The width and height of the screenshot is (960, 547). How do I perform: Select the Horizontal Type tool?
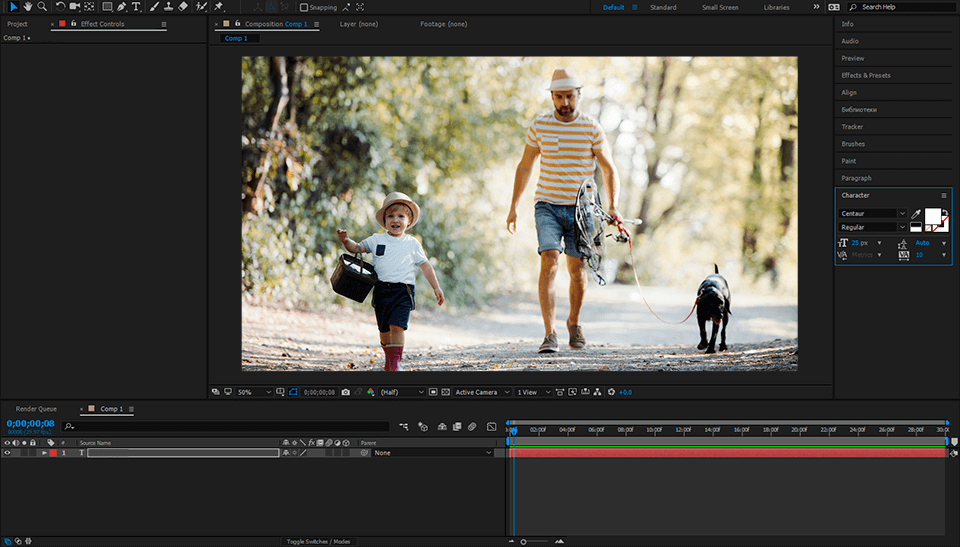pos(136,7)
